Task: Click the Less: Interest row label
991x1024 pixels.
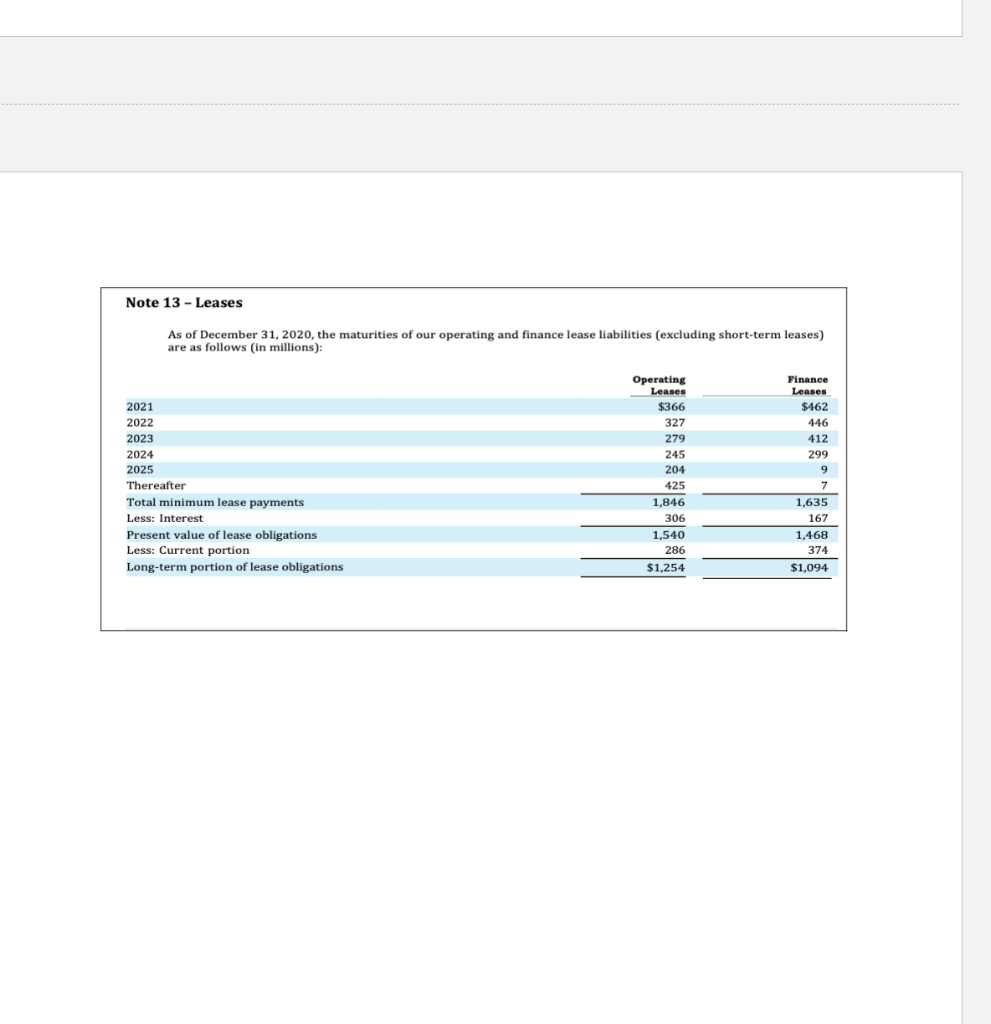Action: (164, 518)
